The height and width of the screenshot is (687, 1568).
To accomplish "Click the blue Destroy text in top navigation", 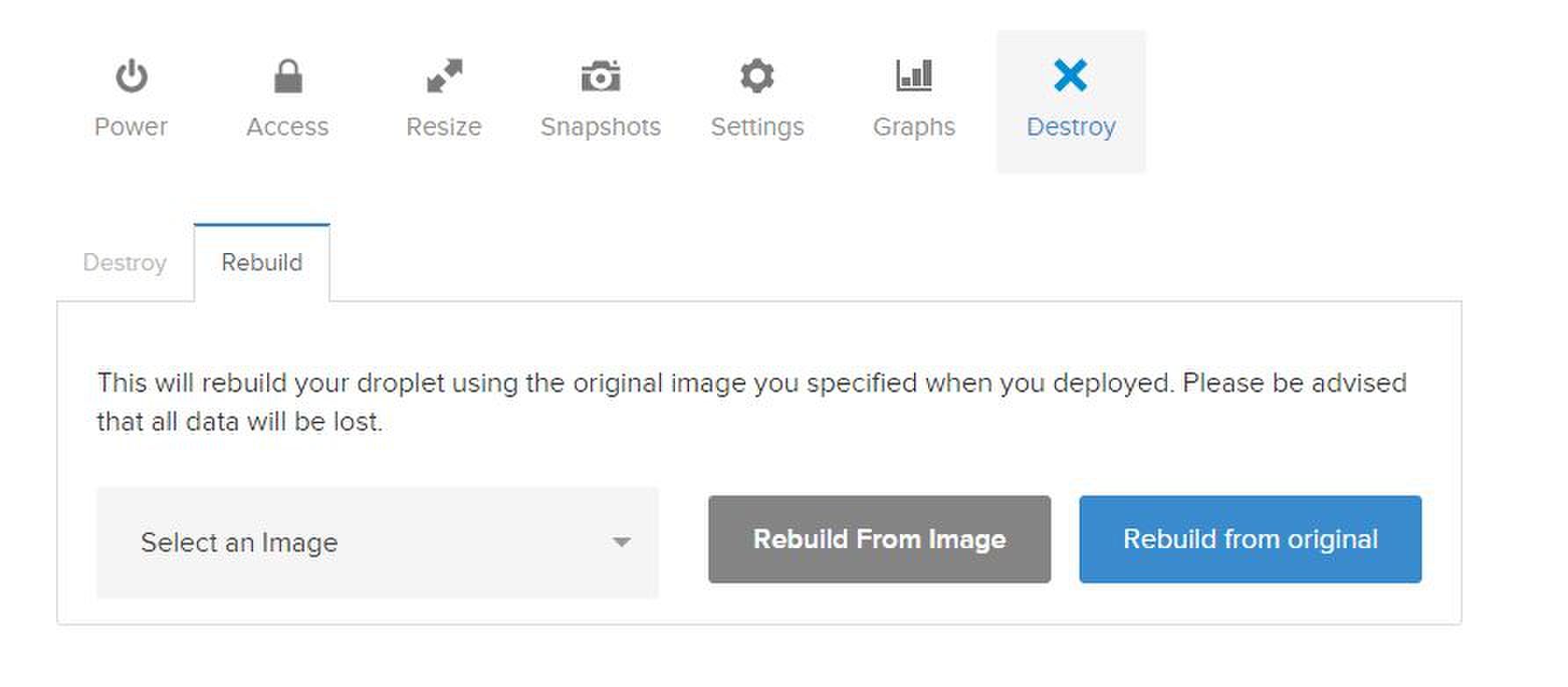I will coord(1071,127).
